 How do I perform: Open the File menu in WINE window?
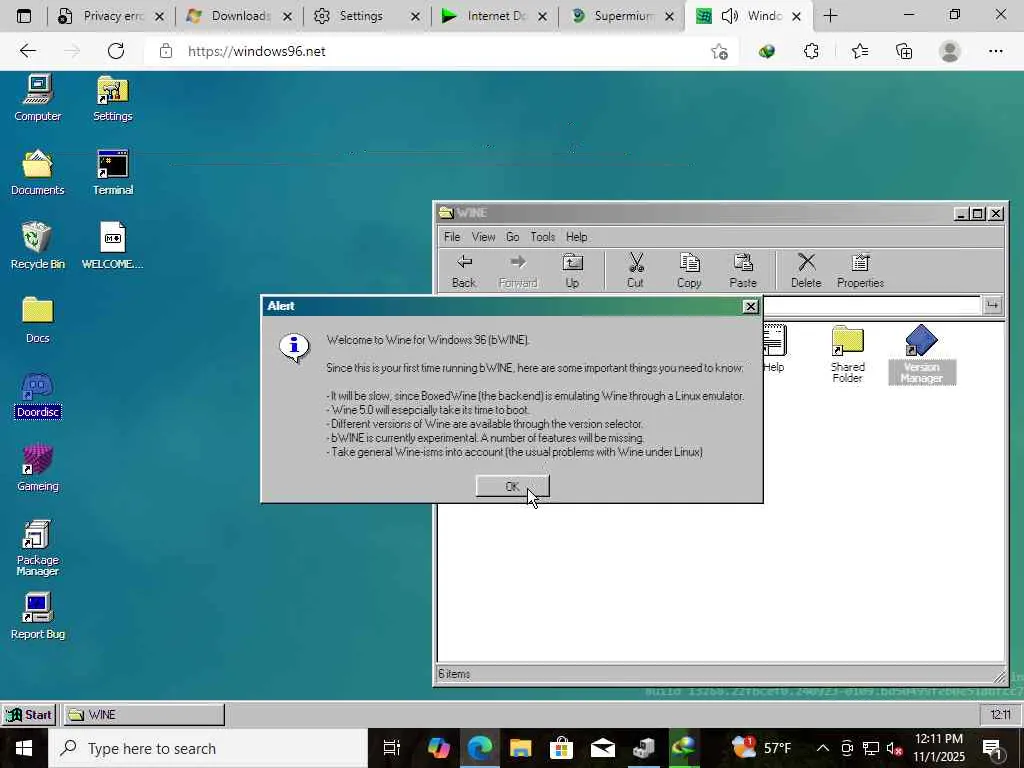pyautogui.click(x=452, y=236)
